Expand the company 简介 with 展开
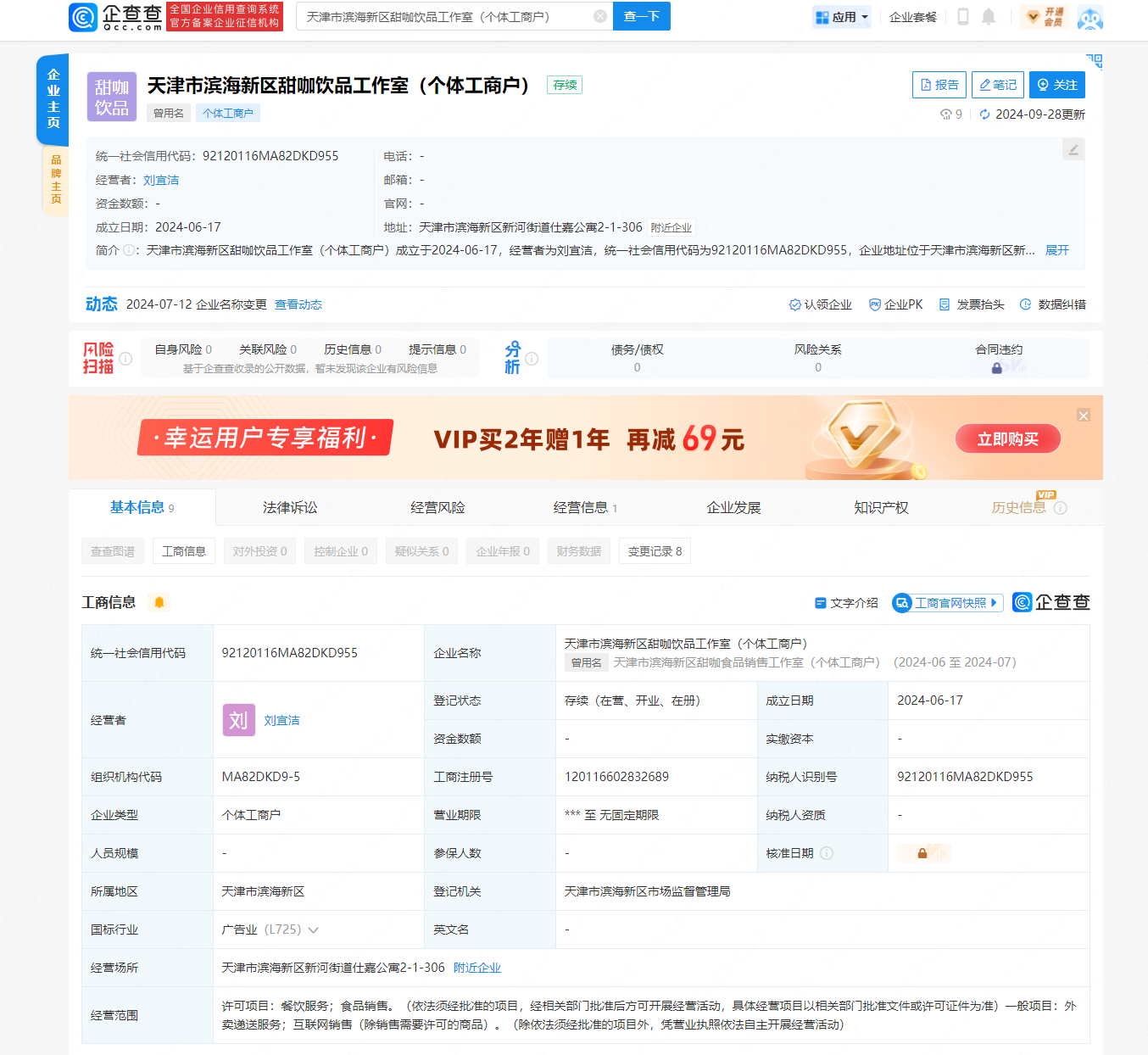Viewport: 1148px width, 1055px height. click(x=1057, y=250)
